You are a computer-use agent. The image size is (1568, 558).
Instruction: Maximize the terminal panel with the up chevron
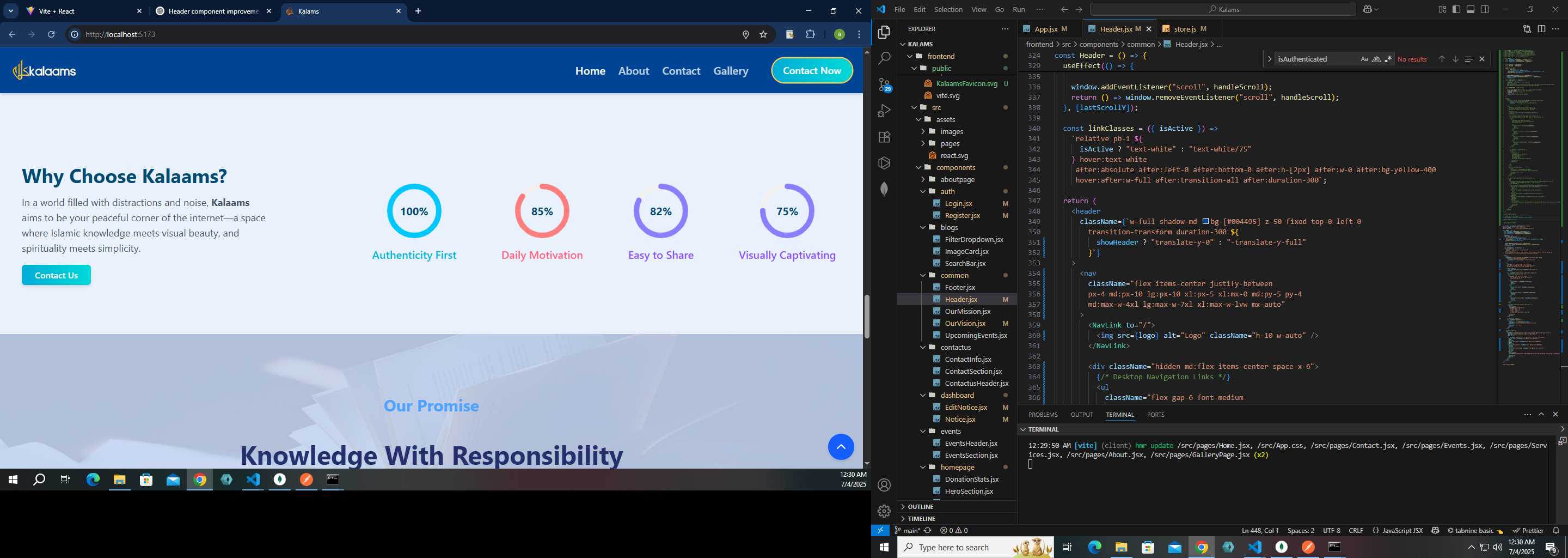tap(1541, 414)
